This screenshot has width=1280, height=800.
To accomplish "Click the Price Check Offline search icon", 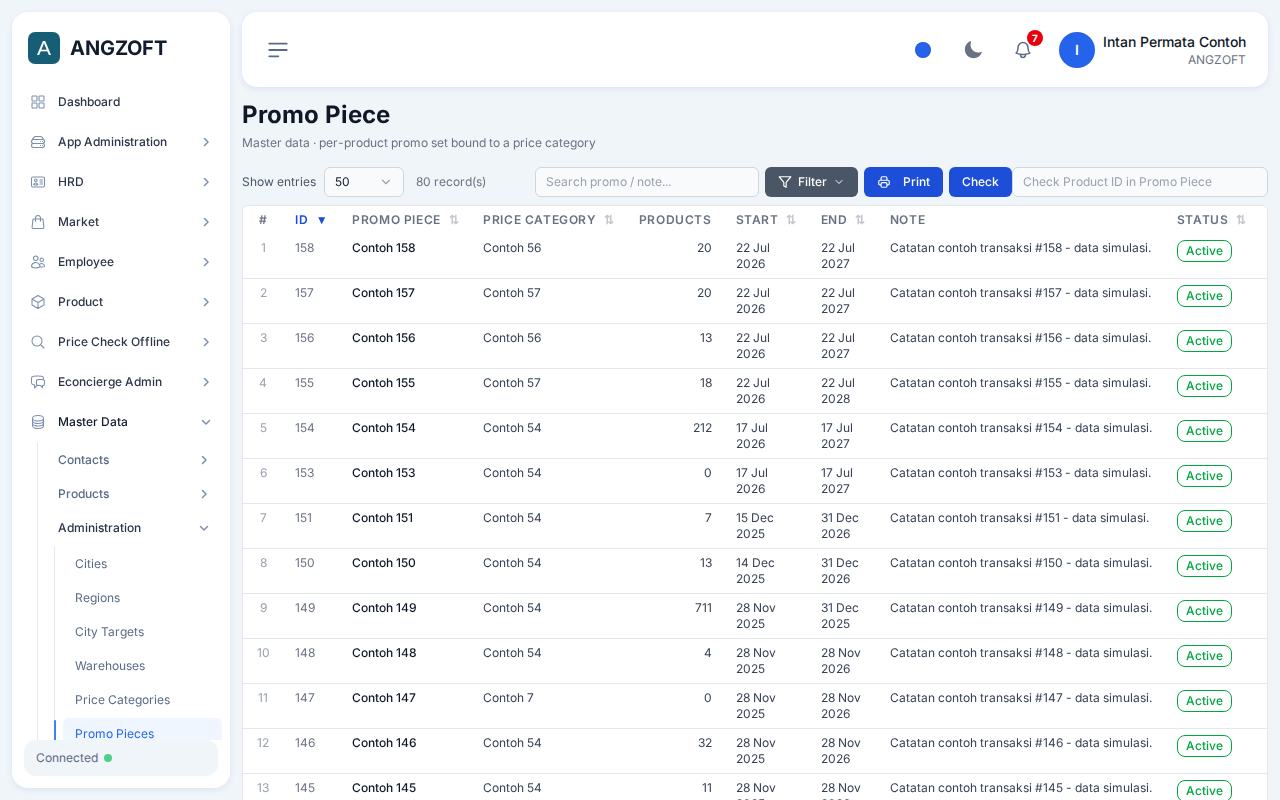I will pyautogui.click(x=38, y=342).
